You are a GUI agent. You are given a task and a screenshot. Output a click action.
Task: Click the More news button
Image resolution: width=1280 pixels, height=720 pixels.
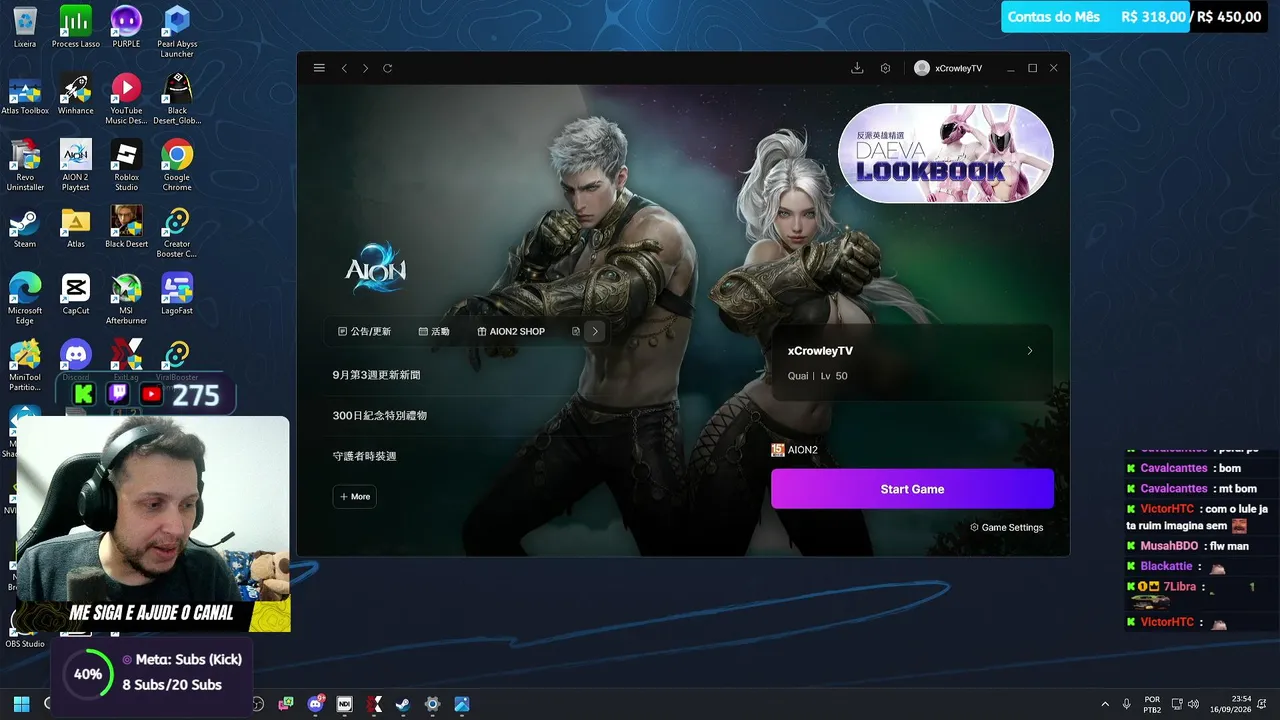[355, 496]
